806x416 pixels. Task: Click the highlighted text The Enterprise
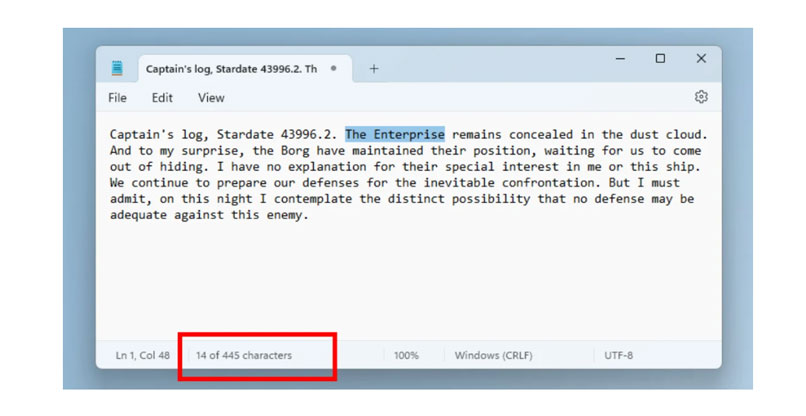[x=394, y=134]
